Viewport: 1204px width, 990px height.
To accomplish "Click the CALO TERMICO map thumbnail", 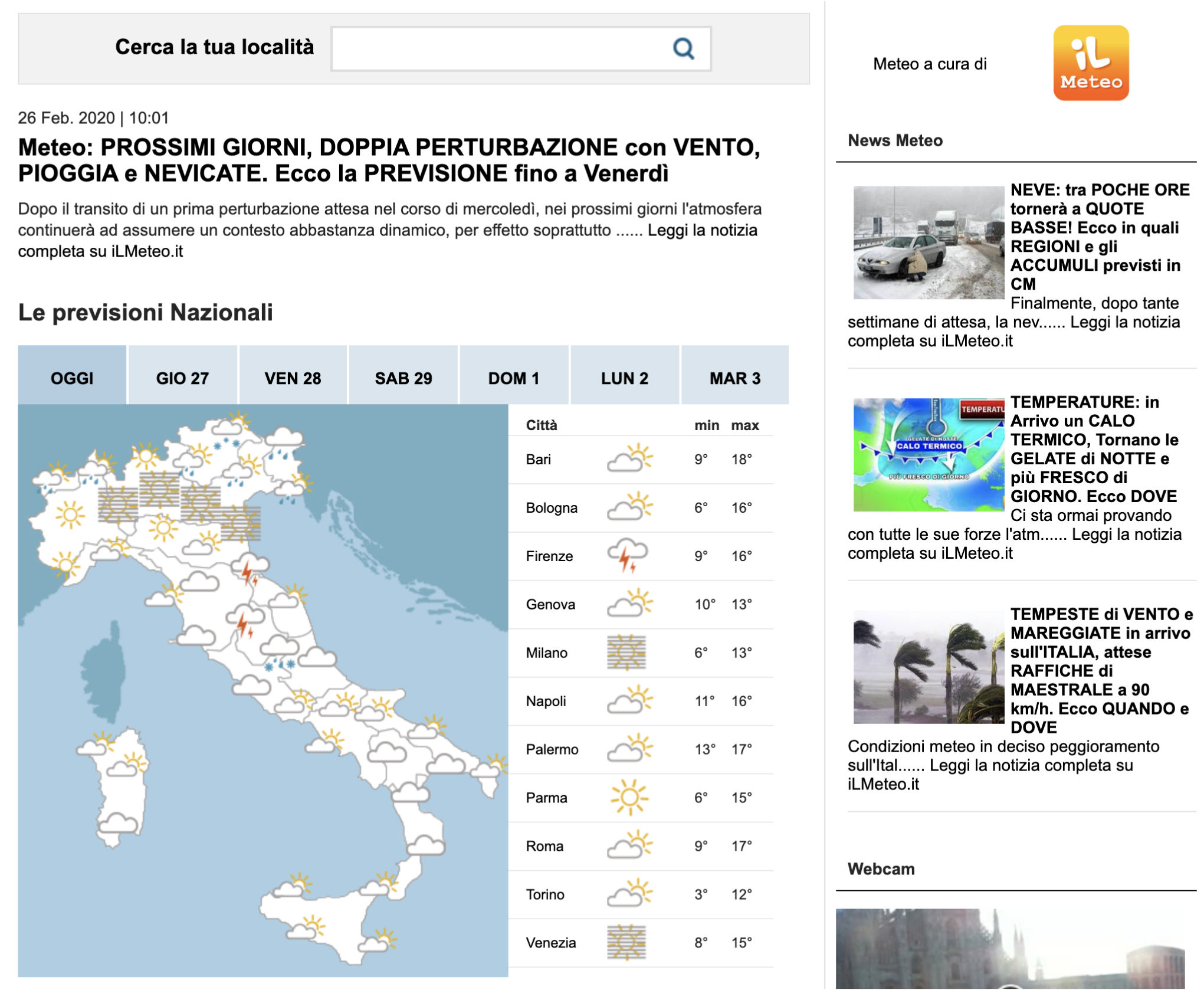I will click(x=928, y=454).
